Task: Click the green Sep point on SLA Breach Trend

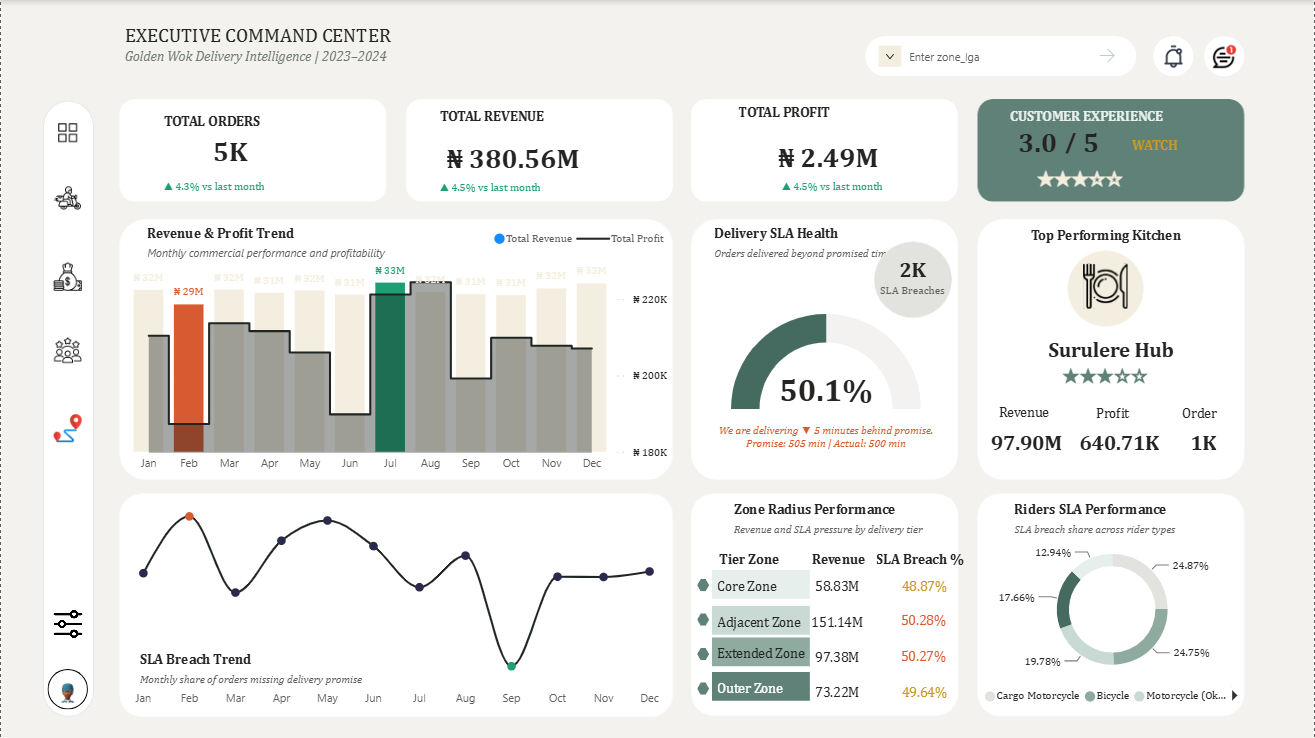Action: (511, 665)
